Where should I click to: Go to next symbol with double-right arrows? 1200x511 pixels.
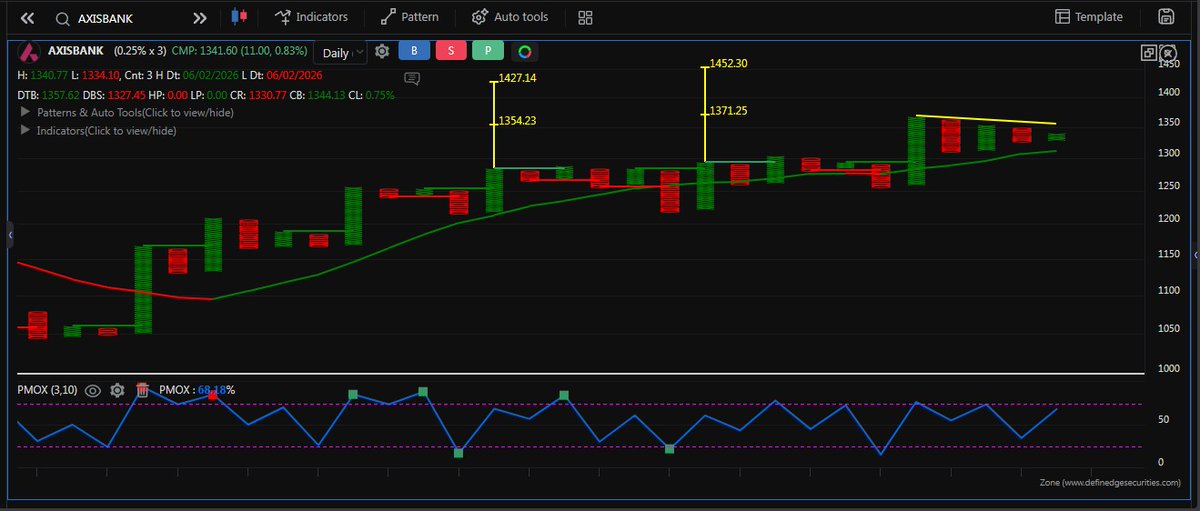[x=200, y=18]
